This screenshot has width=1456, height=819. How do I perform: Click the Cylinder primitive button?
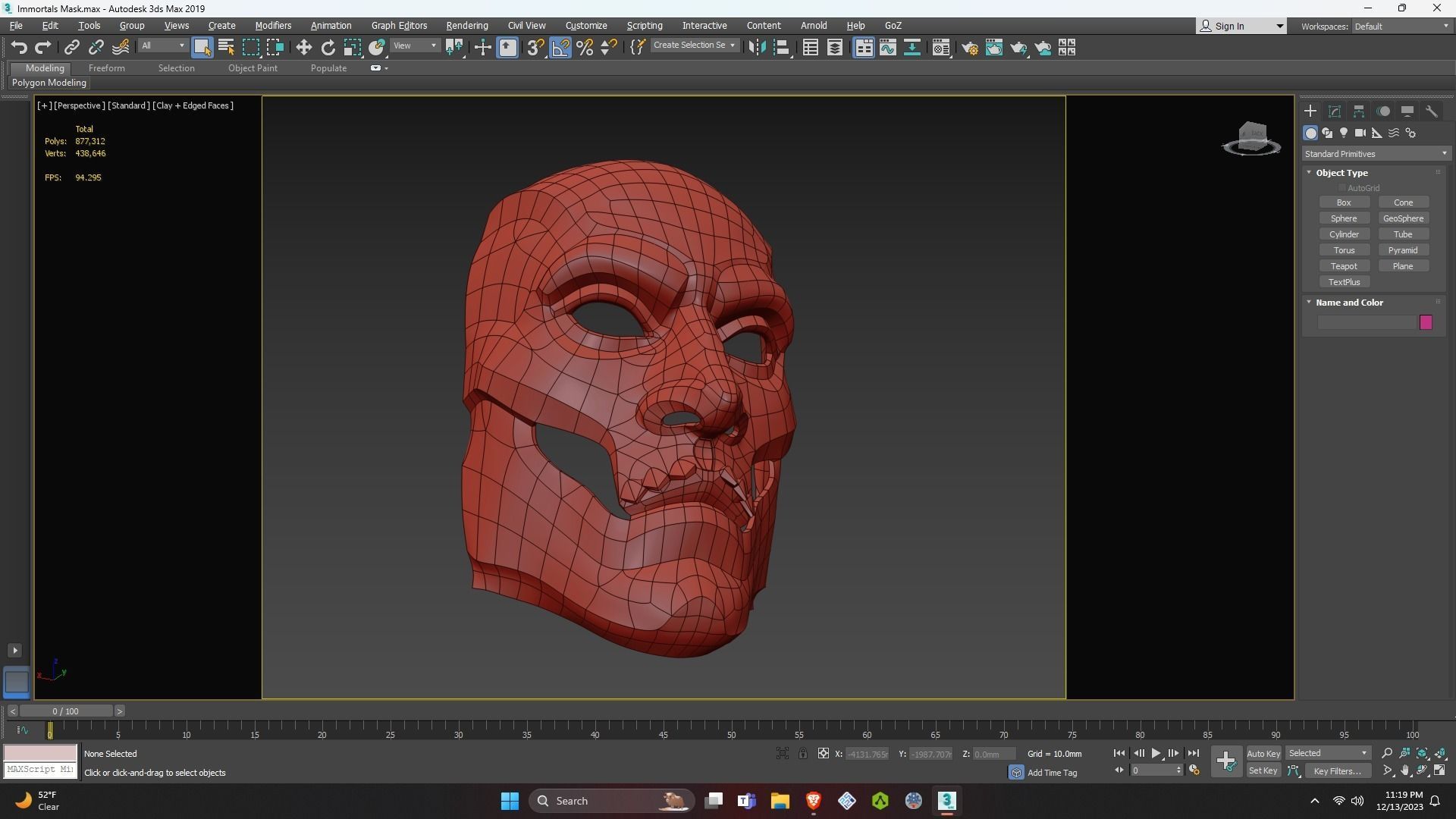coord(1344,234)
